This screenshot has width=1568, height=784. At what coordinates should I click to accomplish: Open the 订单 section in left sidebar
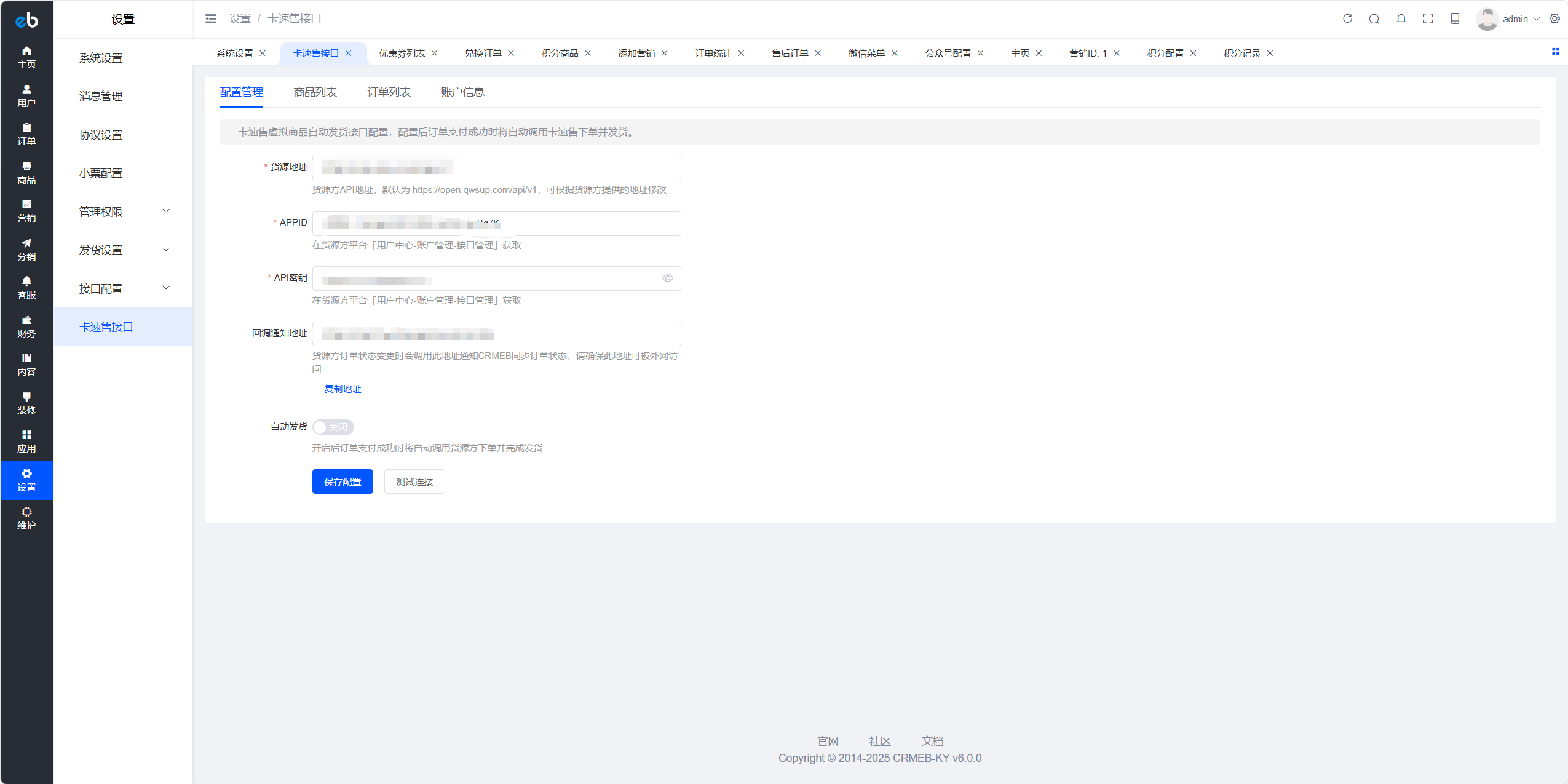click(26, 134)
